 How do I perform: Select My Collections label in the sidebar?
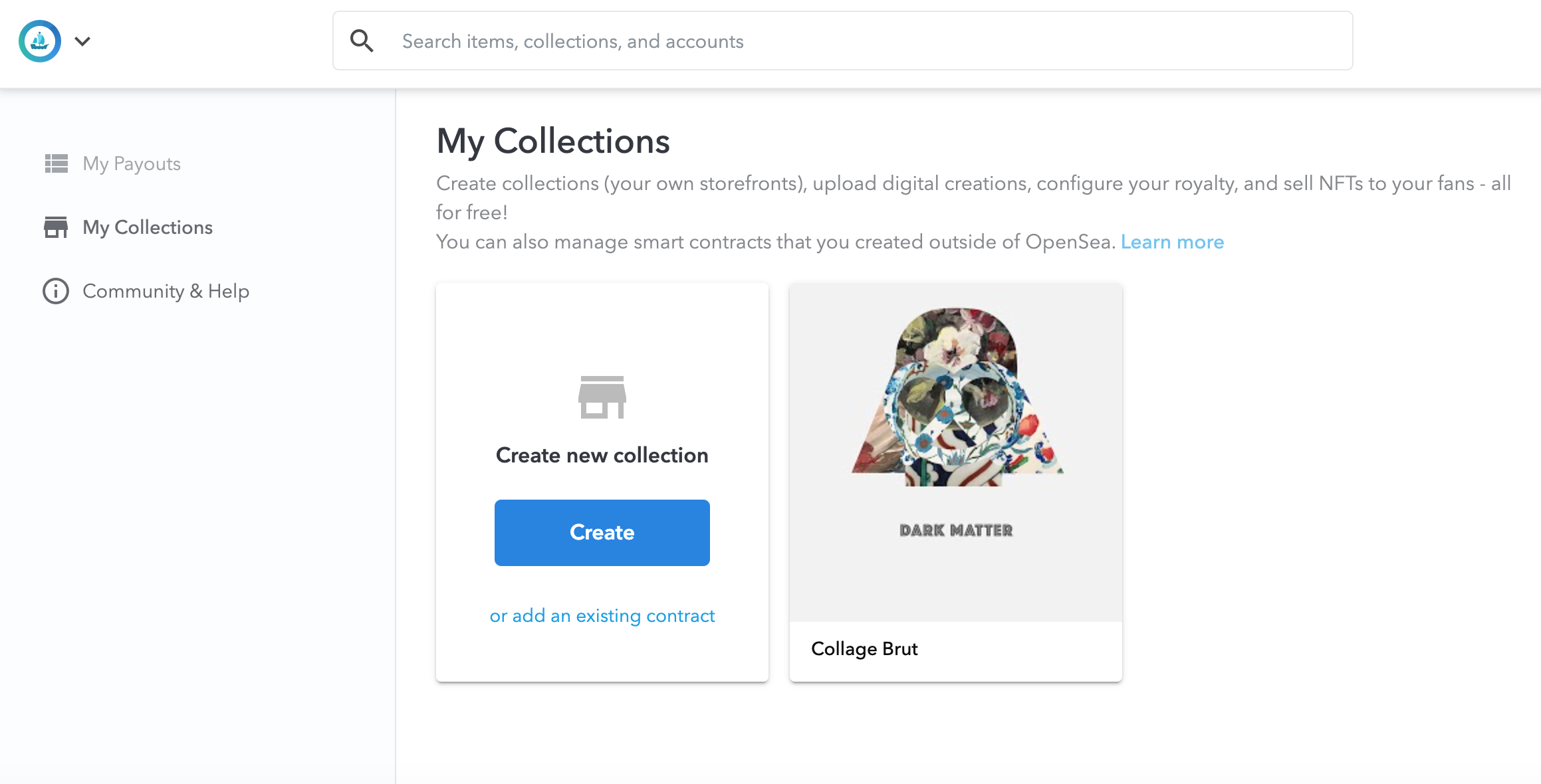pos(148,227)
